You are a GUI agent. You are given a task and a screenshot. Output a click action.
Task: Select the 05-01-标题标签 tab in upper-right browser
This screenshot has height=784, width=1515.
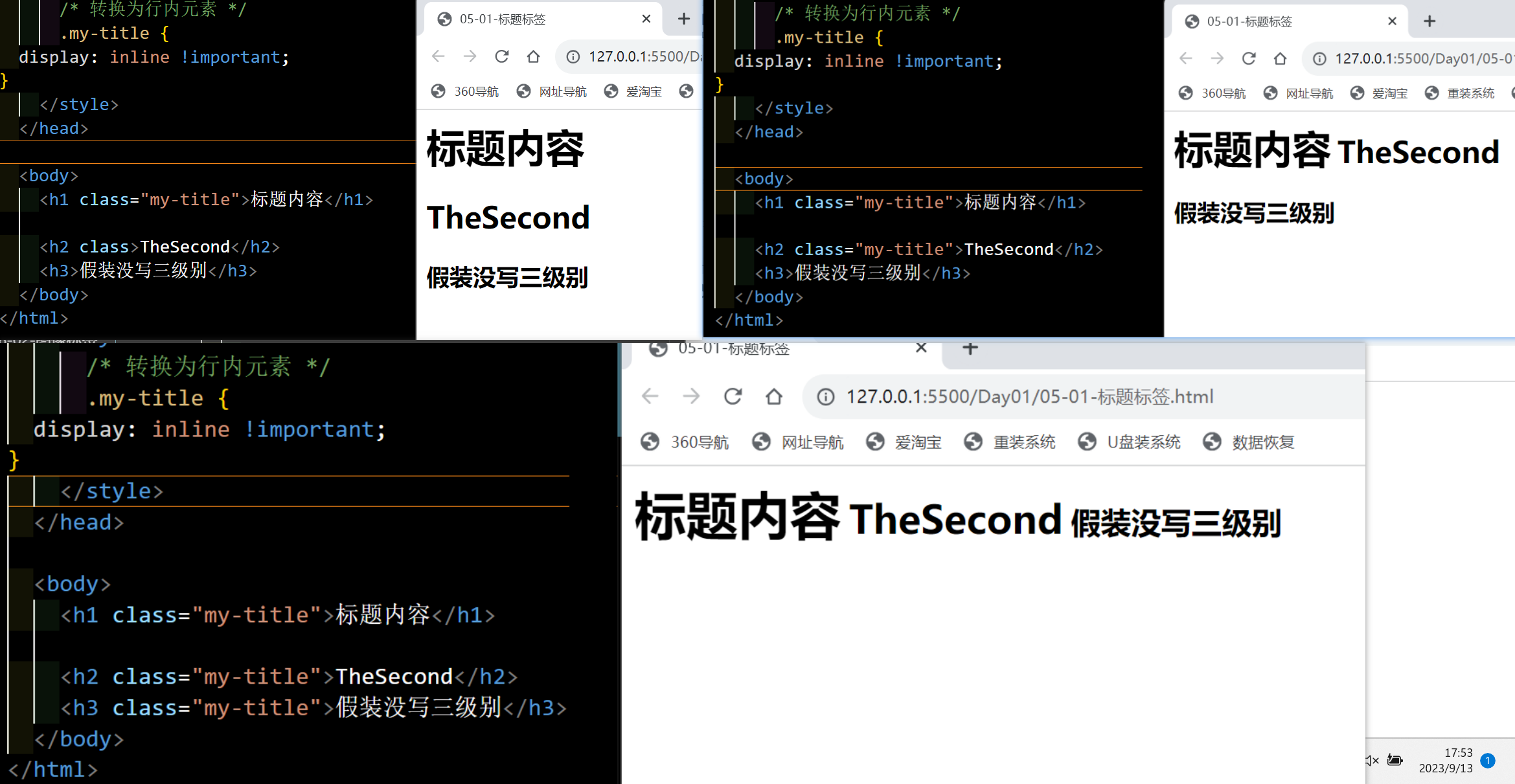click(x=1289, y=21)
